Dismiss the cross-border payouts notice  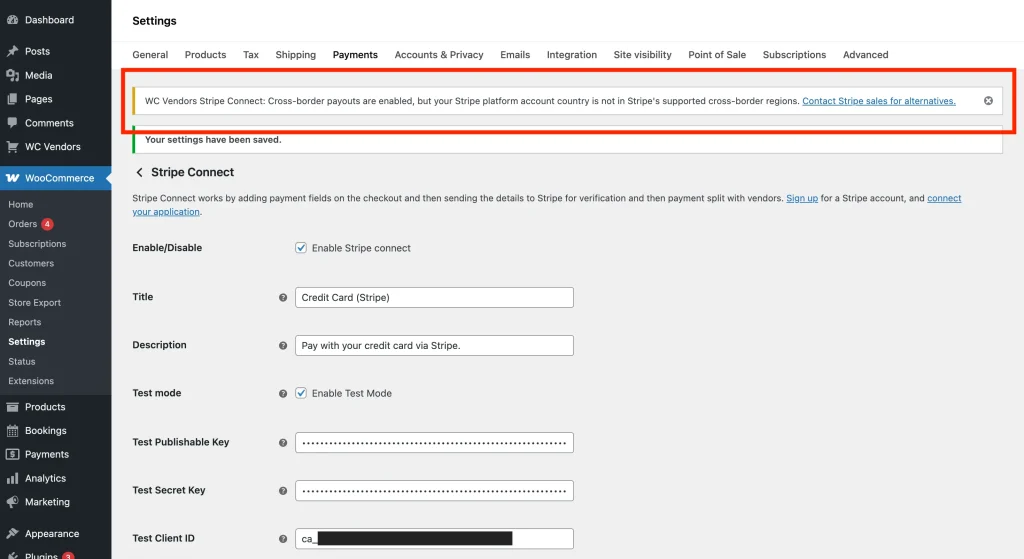click(988, 101)
